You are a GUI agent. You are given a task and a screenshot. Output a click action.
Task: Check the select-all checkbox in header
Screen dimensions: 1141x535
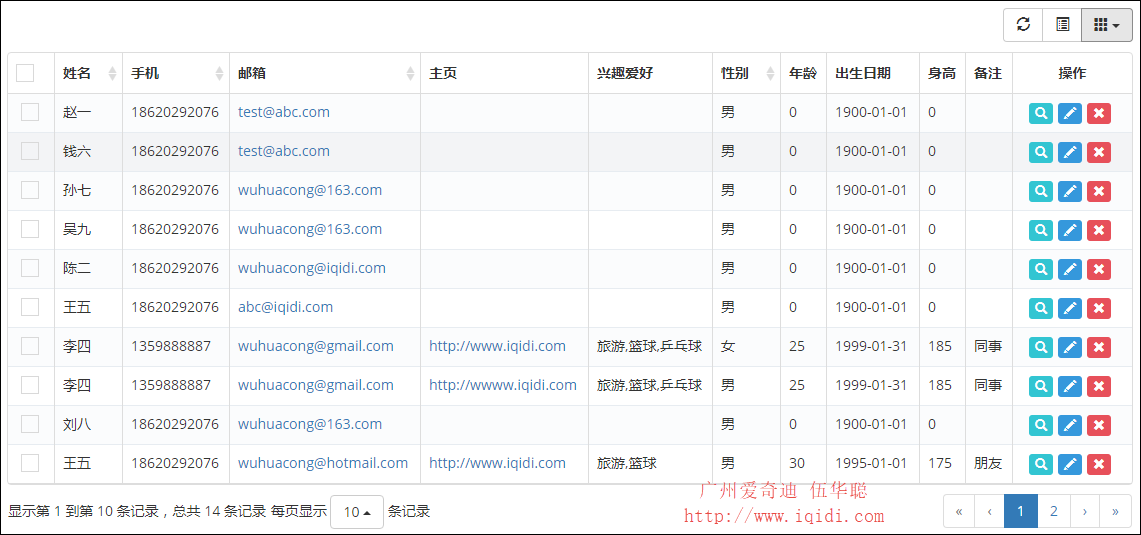(x=25, y=73)
